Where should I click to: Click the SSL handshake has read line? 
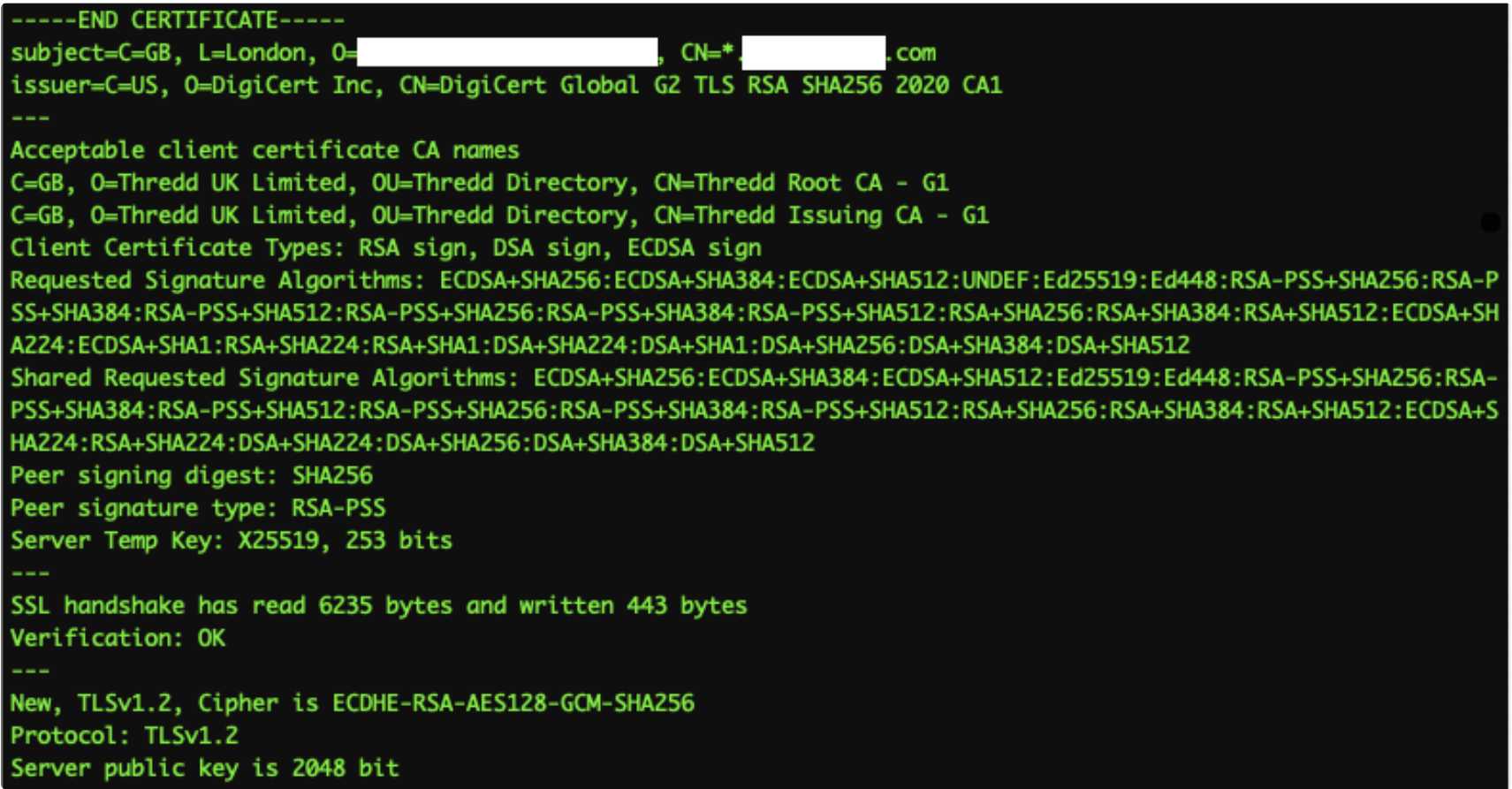[379, 606]
